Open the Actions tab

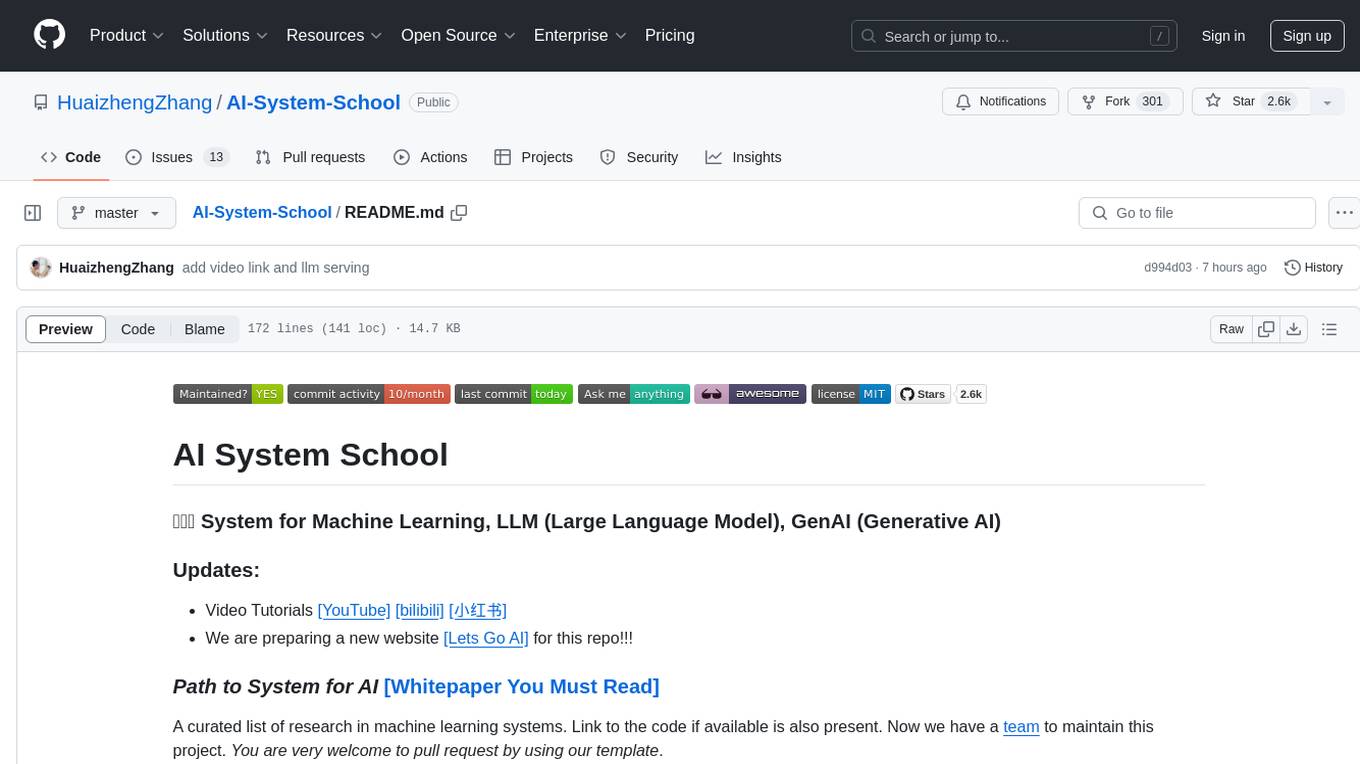coord(430,157)
